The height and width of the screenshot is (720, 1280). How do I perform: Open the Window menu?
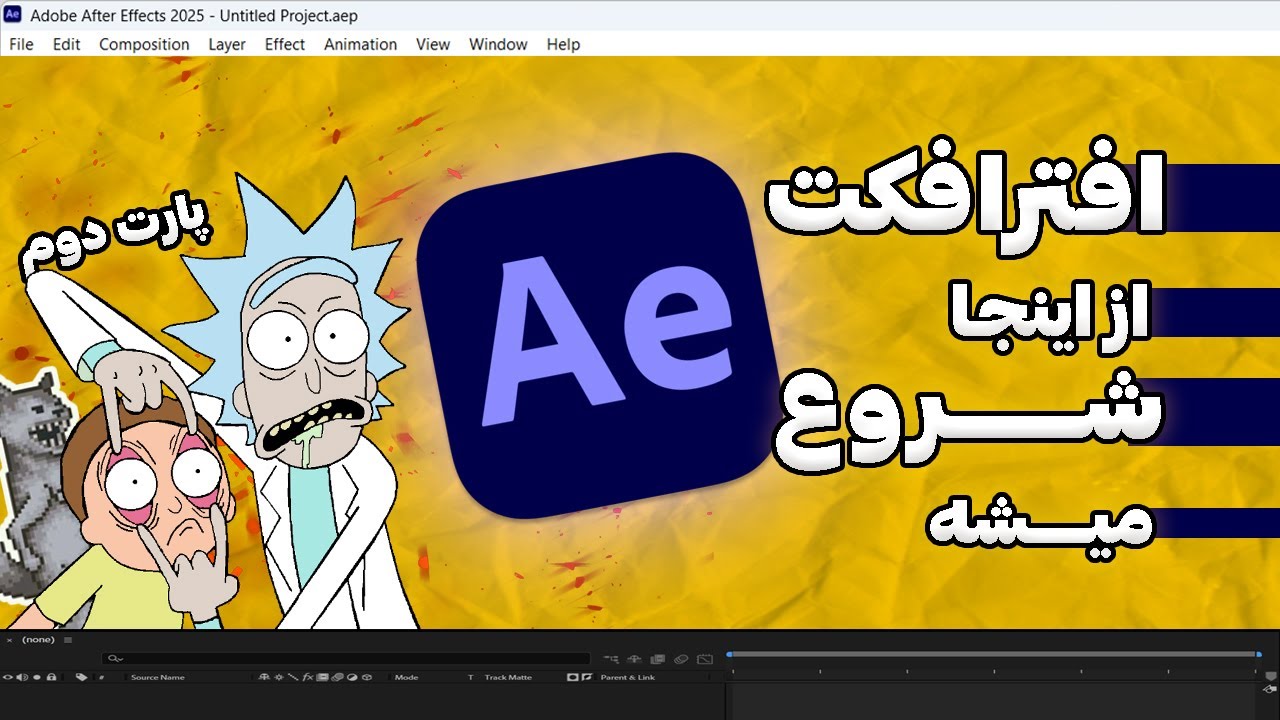coord(498,44)
